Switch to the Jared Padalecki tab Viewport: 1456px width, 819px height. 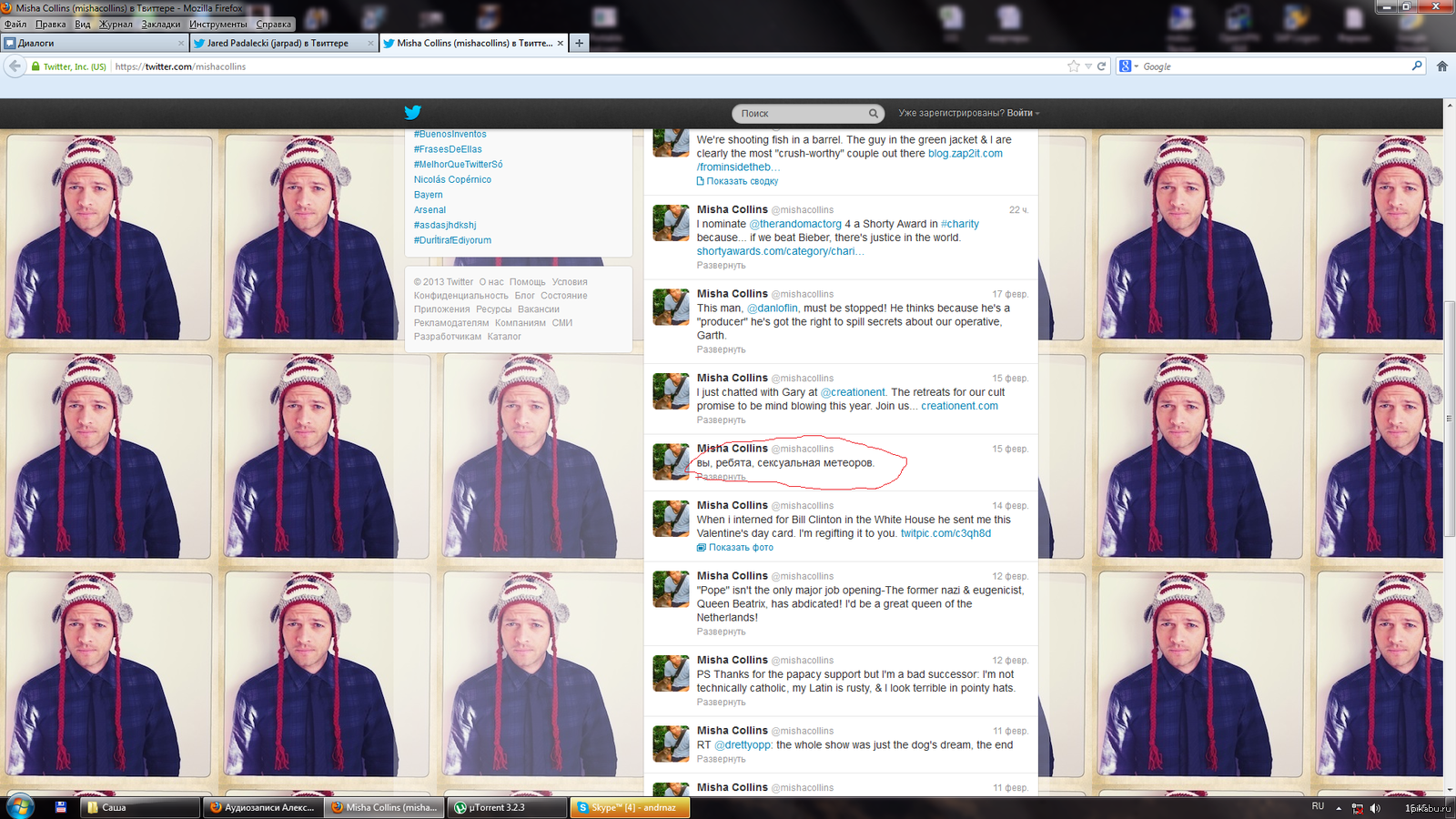[x=278, y=43]
